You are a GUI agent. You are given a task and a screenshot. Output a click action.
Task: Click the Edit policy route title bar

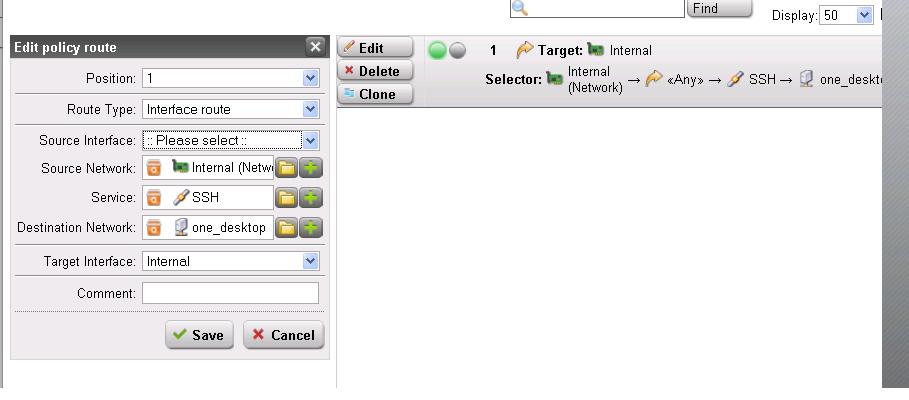coord(170,47)
